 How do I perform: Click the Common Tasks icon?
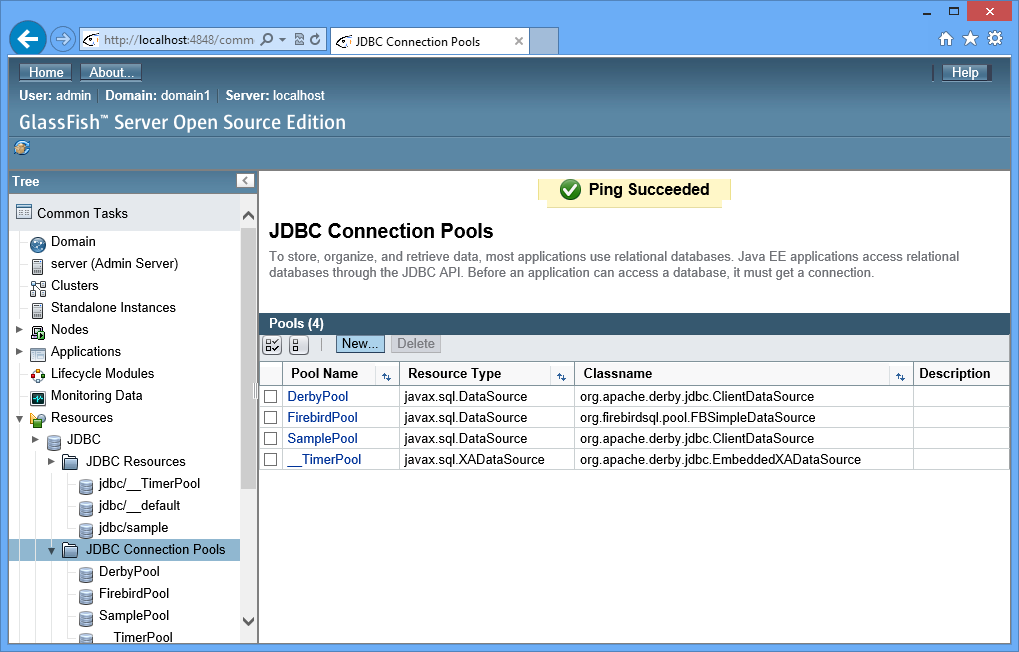click(24, 212)
